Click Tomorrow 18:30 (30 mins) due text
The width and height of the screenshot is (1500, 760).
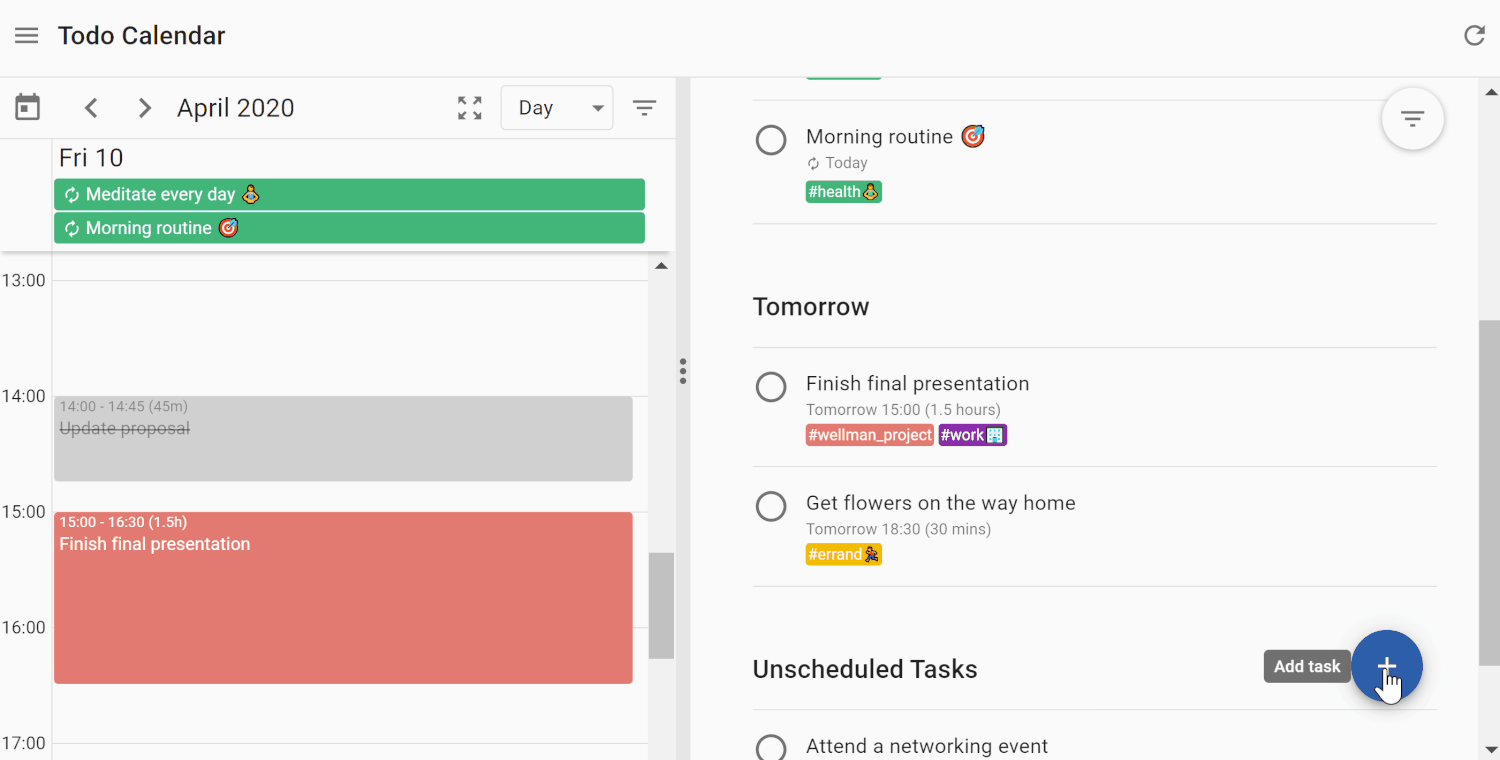(x=898, y=529)
